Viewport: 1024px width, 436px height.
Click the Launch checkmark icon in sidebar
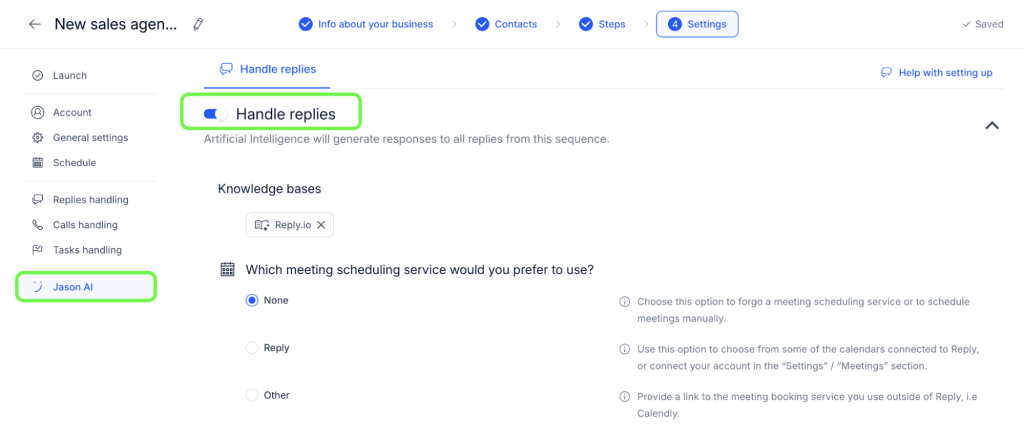38,75
